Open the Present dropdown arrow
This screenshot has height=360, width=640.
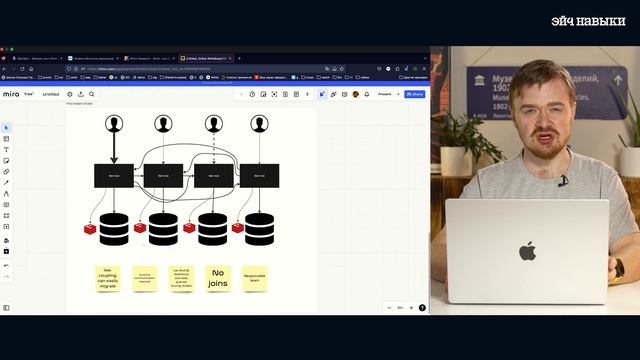point(398,94)
